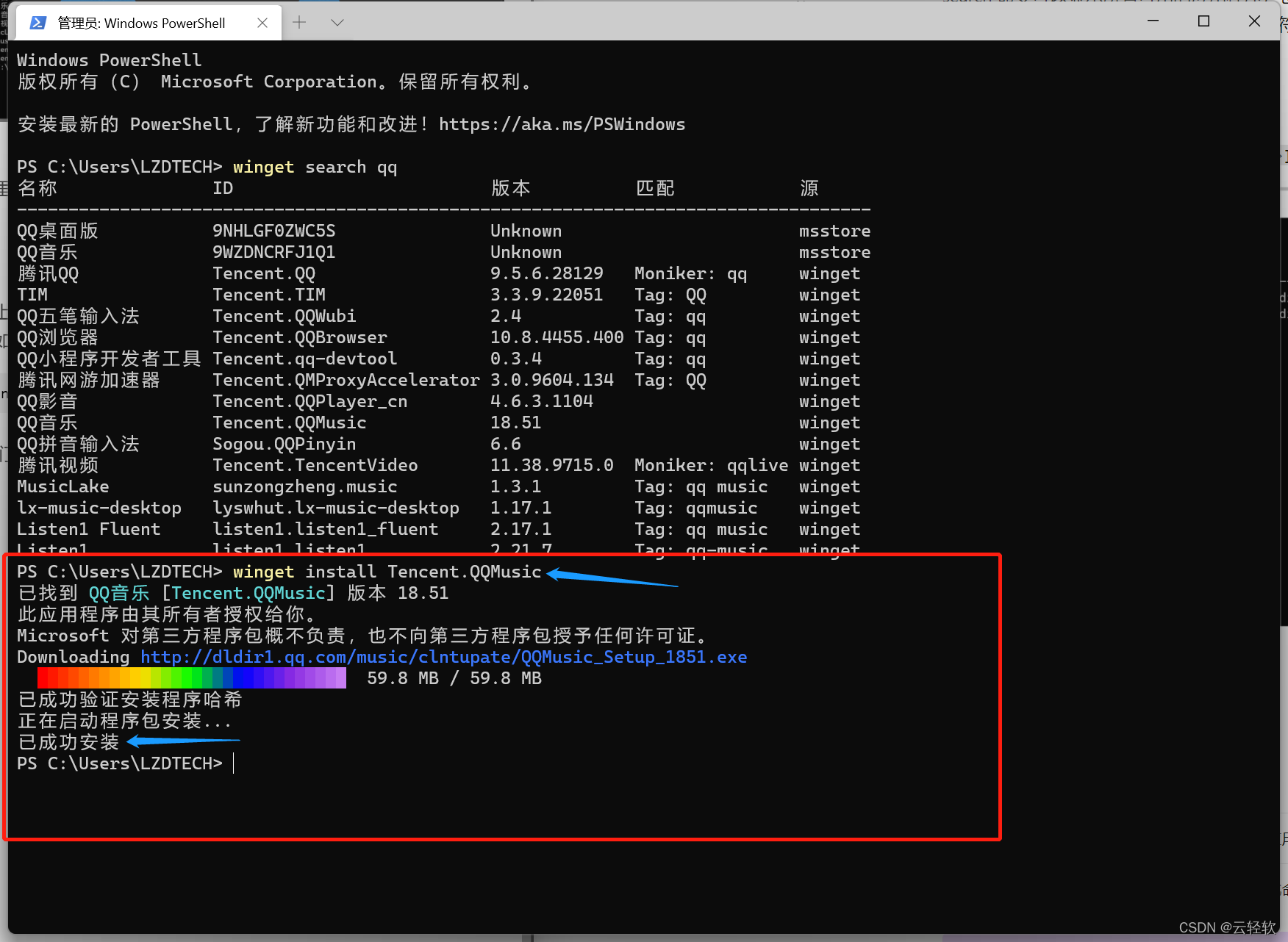Viewport: 1288px width, 942px height.
Task: Click the ID 9NHLGF0ZWC5S
Action: (x=274, y=231)
